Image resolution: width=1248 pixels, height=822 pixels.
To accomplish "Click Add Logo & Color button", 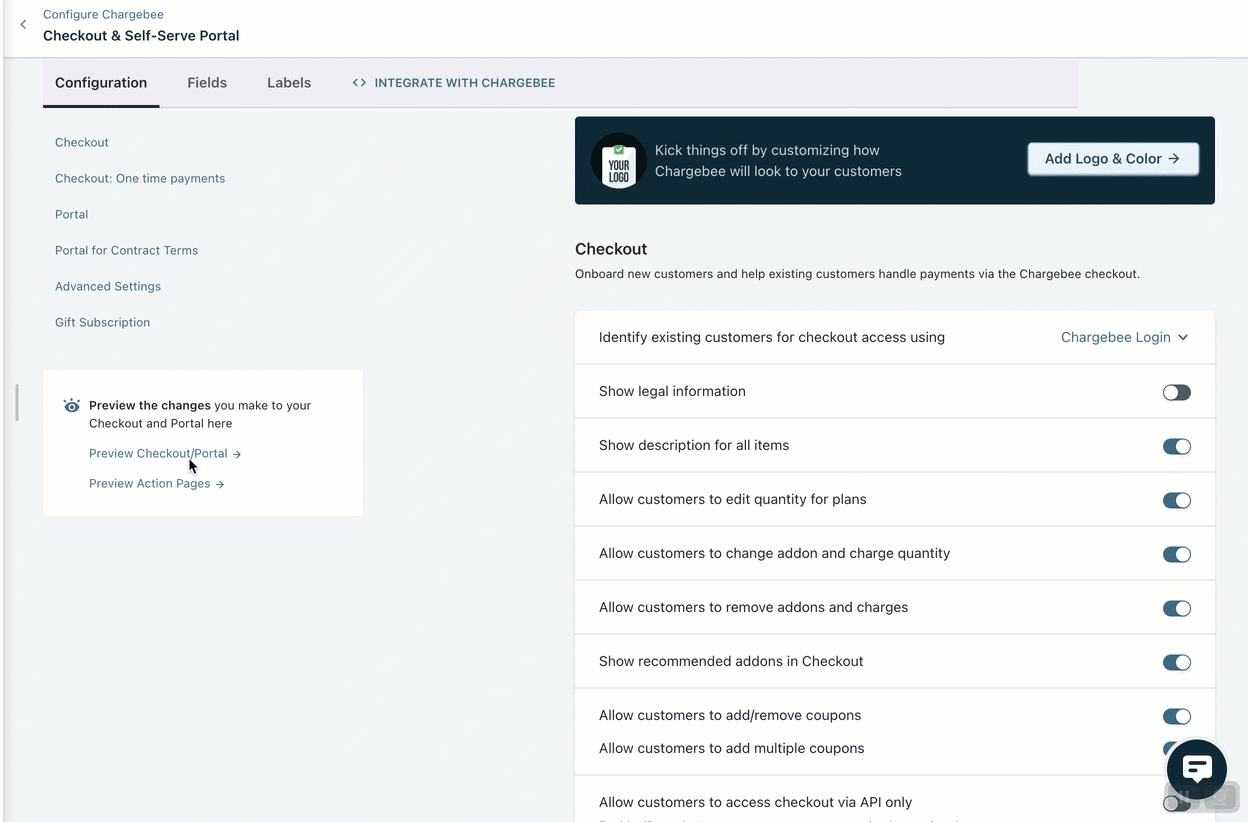I will point(1112,159).
